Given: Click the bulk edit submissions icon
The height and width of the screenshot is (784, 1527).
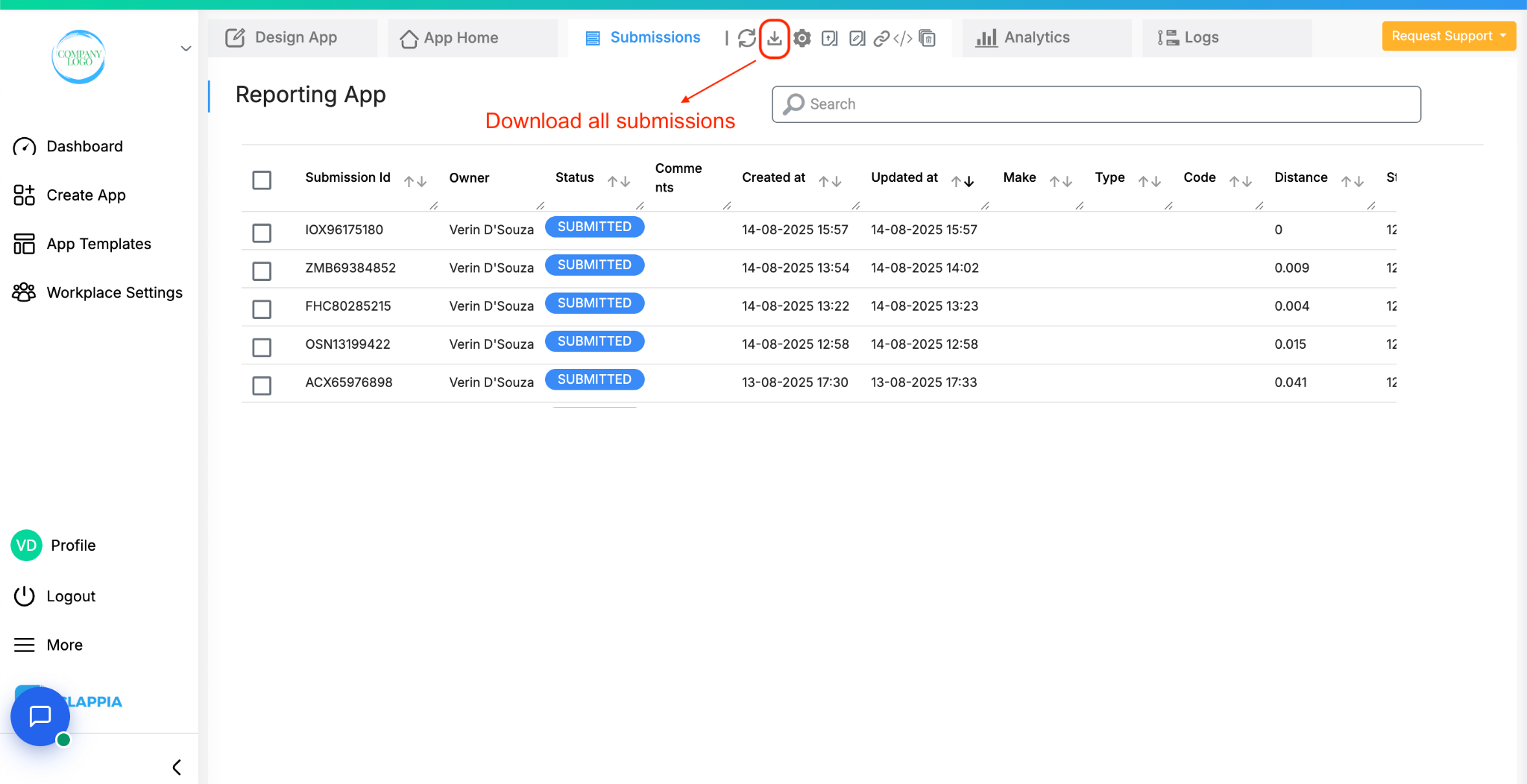Looking at the screenshot, I should pyautogui.click(x=857, y=38).
